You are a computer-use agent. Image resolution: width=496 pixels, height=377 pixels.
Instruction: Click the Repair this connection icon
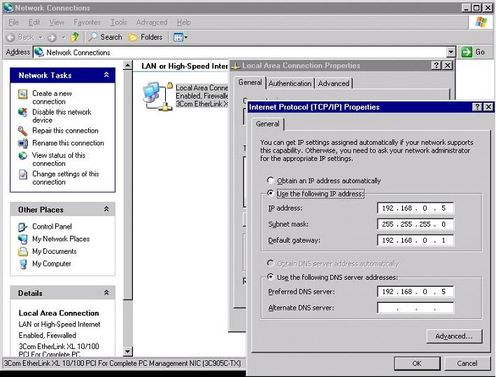pos(23,131)
